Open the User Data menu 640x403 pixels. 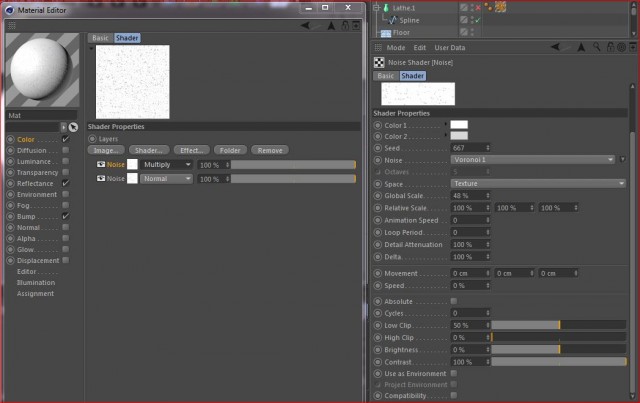click(449, 48)
